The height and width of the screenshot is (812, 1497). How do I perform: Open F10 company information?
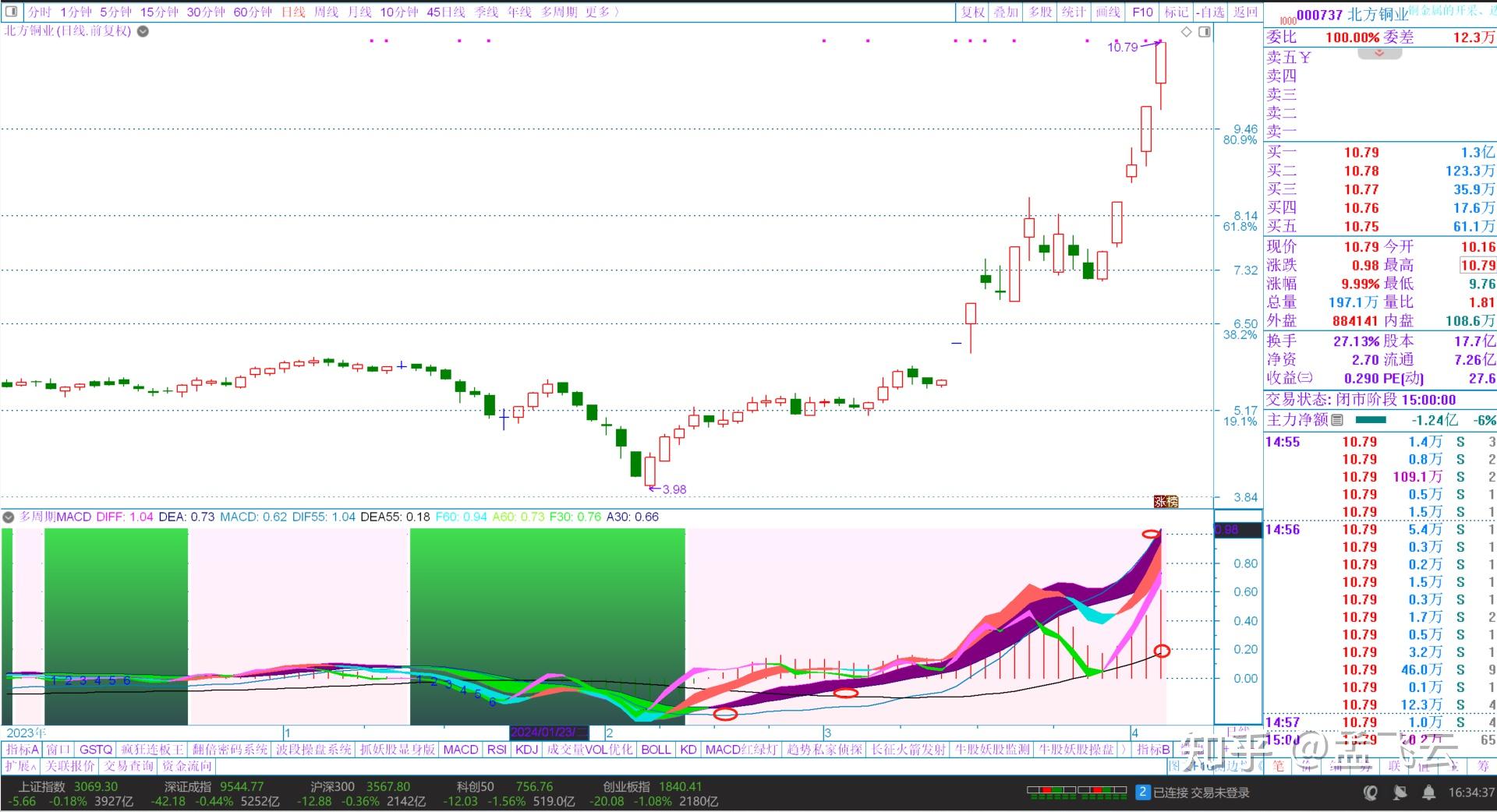[1142, 12]
